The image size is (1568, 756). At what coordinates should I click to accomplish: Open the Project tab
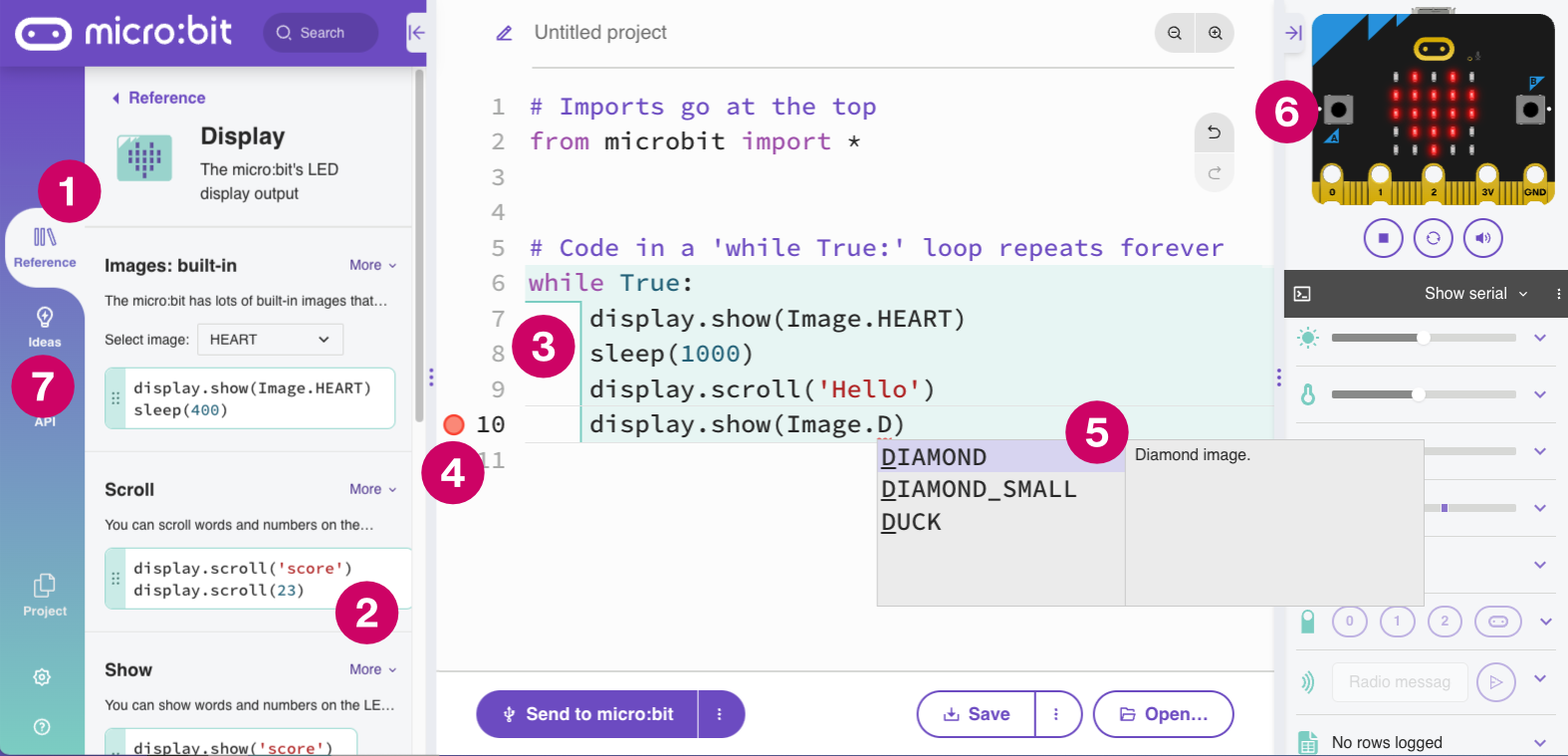tap(45, 595)
